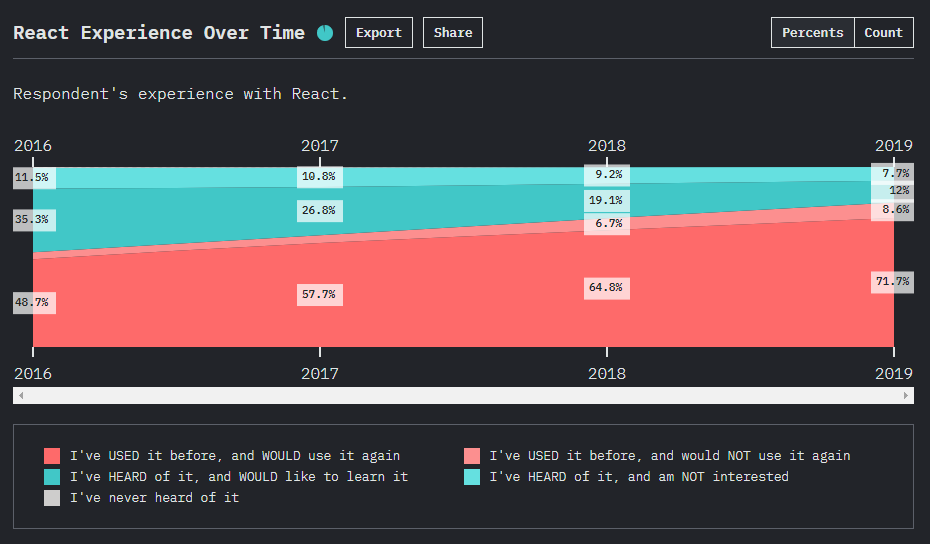Click the 57.7% label for 2017
The height and width of the screenshot is (544, 930).
coord(320,295)
